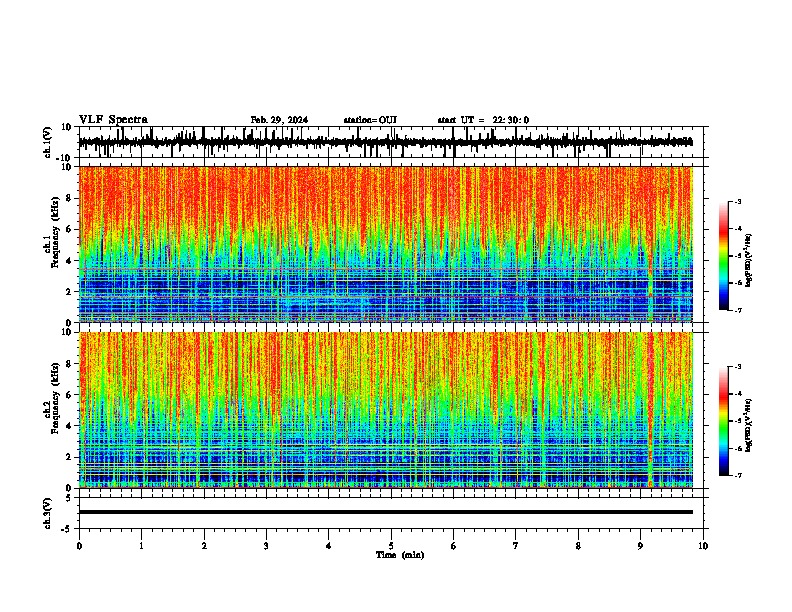The width and height of the screenshot is (792, 612).
Task: Click the time axis tick label "0"
Action: coord(79,546)
